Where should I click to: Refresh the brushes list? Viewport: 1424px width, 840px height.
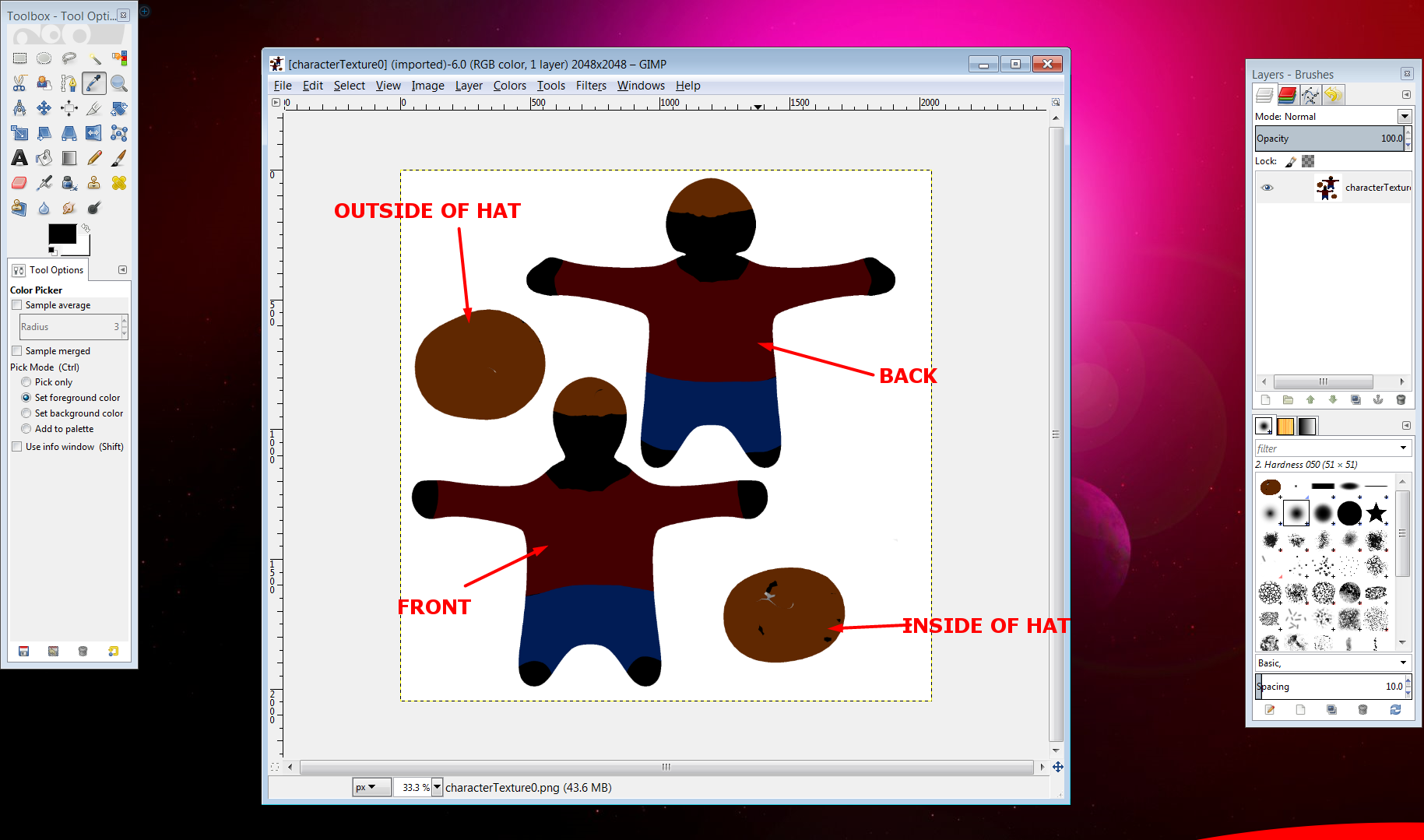[1395, 709]
